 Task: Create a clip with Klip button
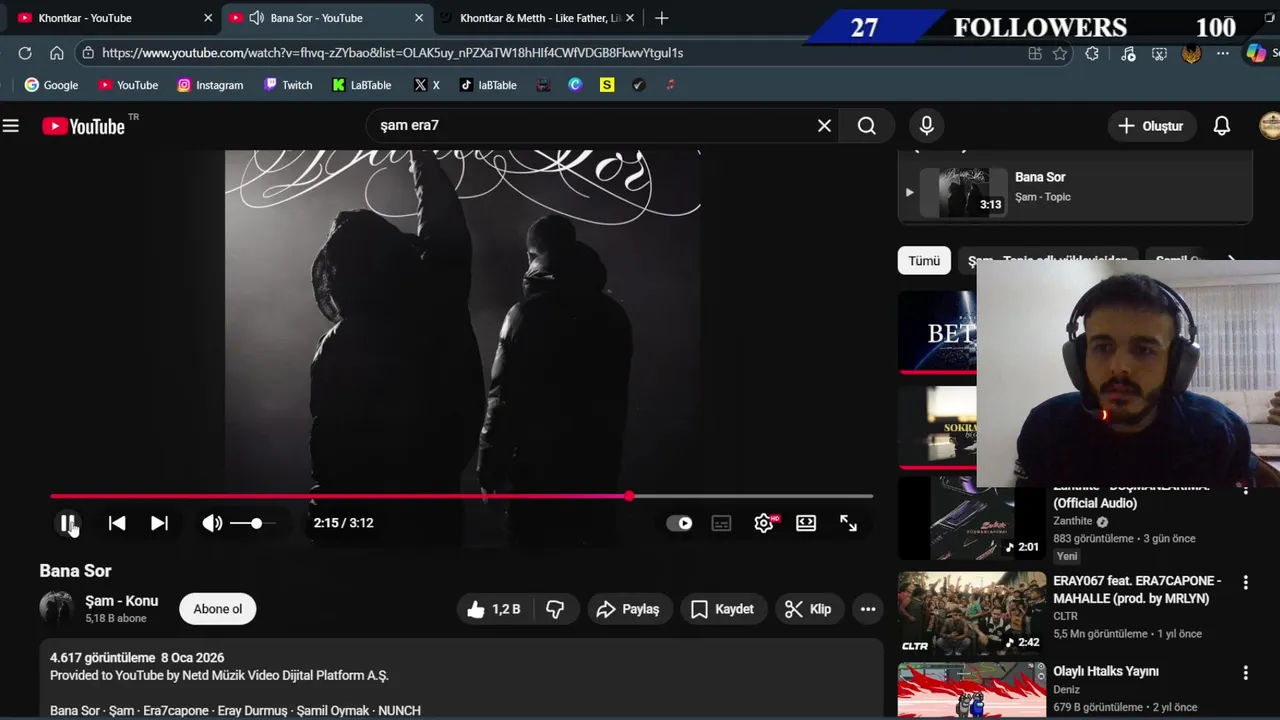click(808, 609)
